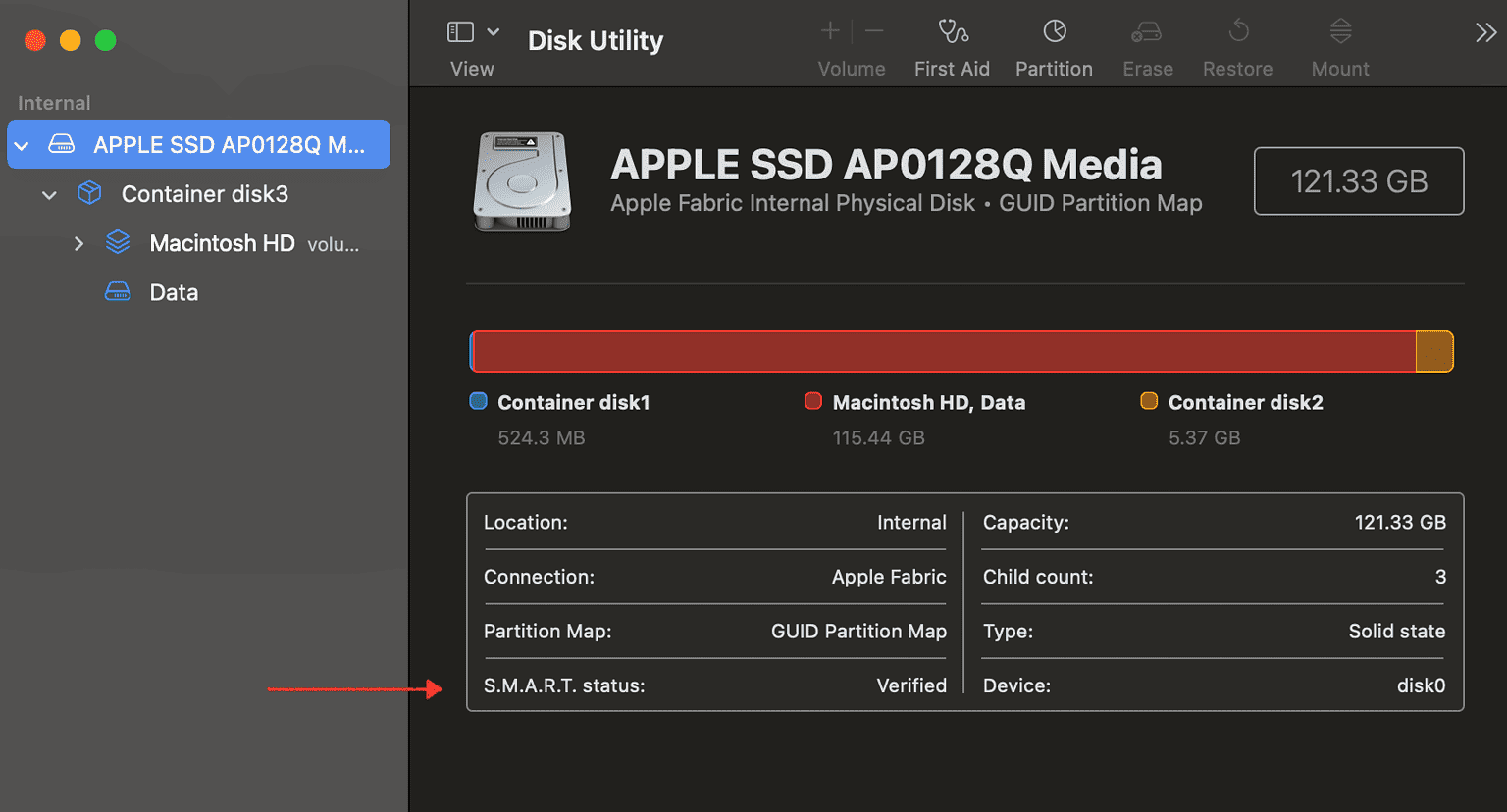Image resolution: width=1507 pixels, height=812 pixels.
Task: Click the toolbar overflow chevron icon
Action: [1485, 32]
